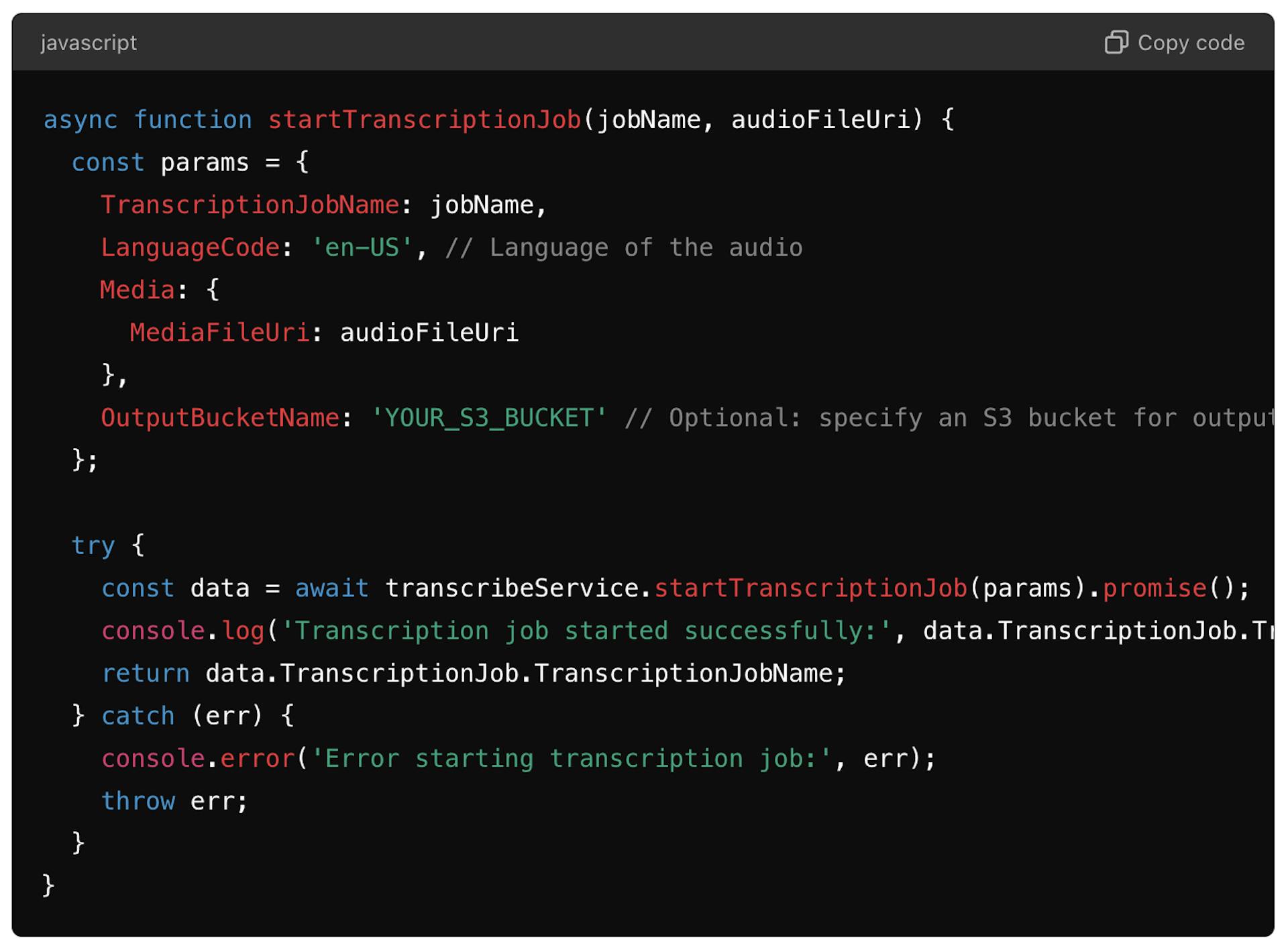Click the async keyword
The width and height of the screenshot is (1288, 946).
[x=80, y=120]
